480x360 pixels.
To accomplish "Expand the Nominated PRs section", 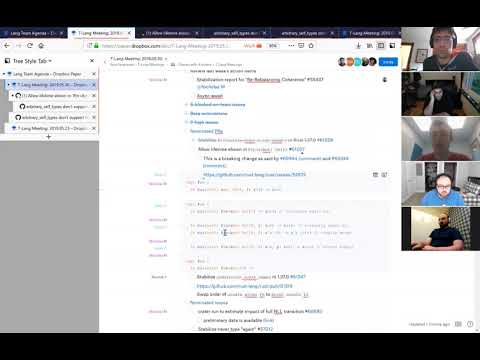I will [186, 131].
